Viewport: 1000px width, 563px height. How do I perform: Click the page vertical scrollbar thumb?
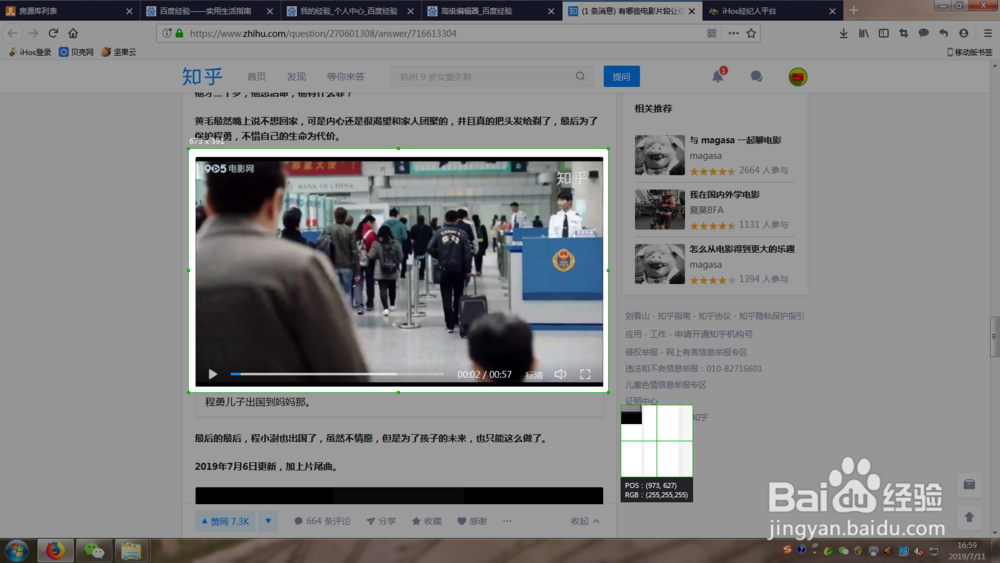(x=994, y=337)
